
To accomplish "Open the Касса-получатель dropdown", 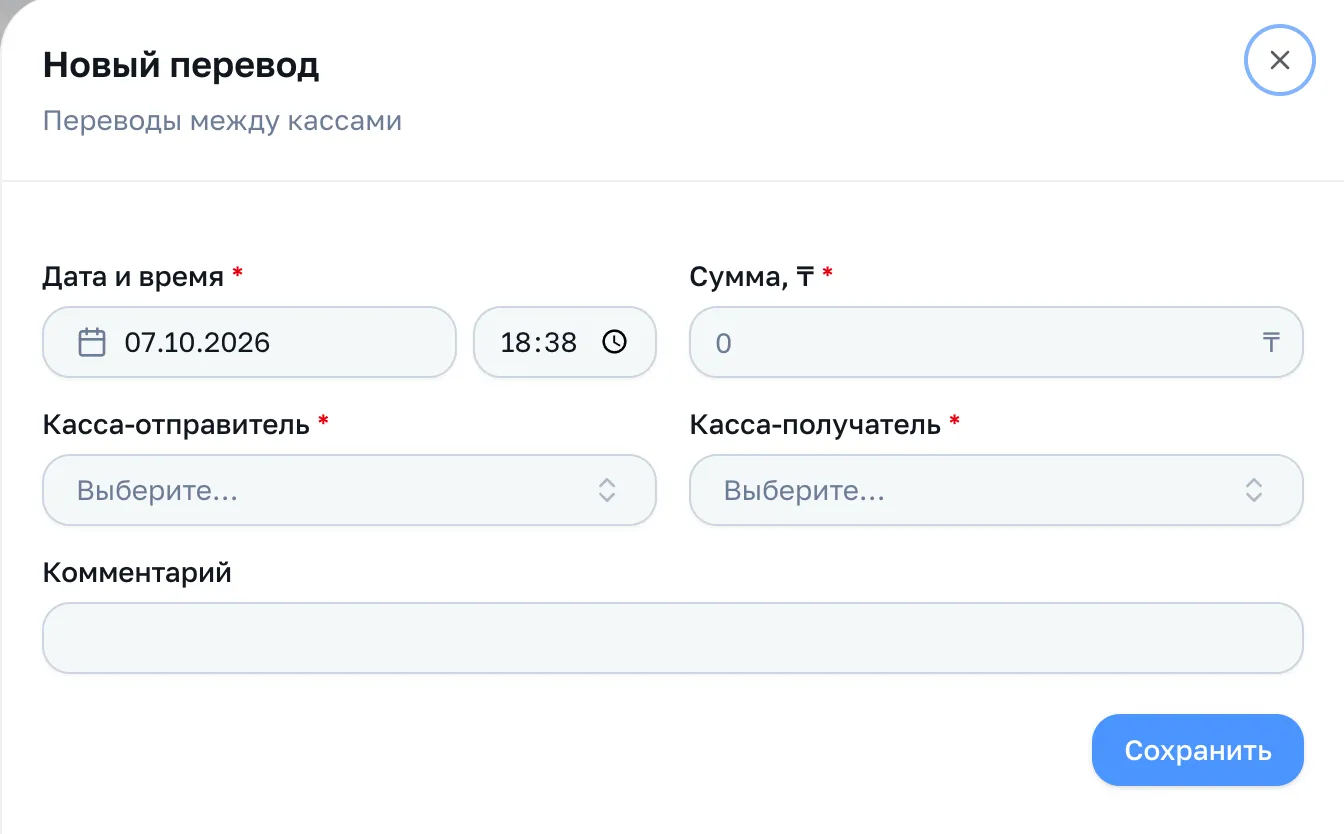I will tap(996, 490).
